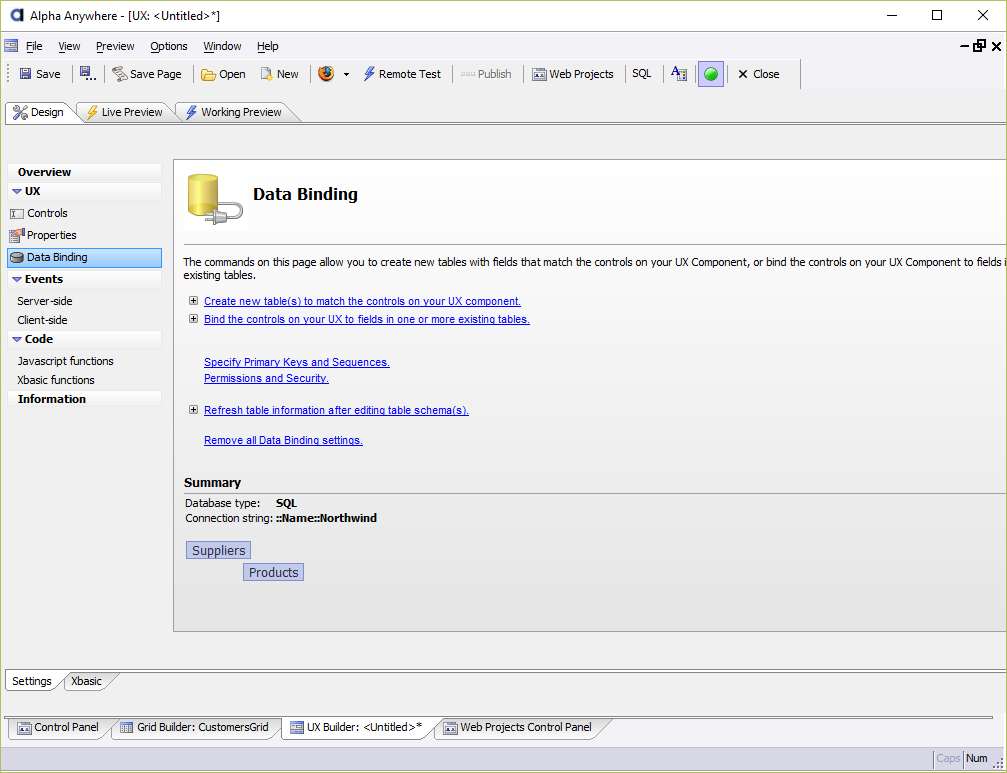
Task: Select Javascript functions item
Action: click(66, 361)
